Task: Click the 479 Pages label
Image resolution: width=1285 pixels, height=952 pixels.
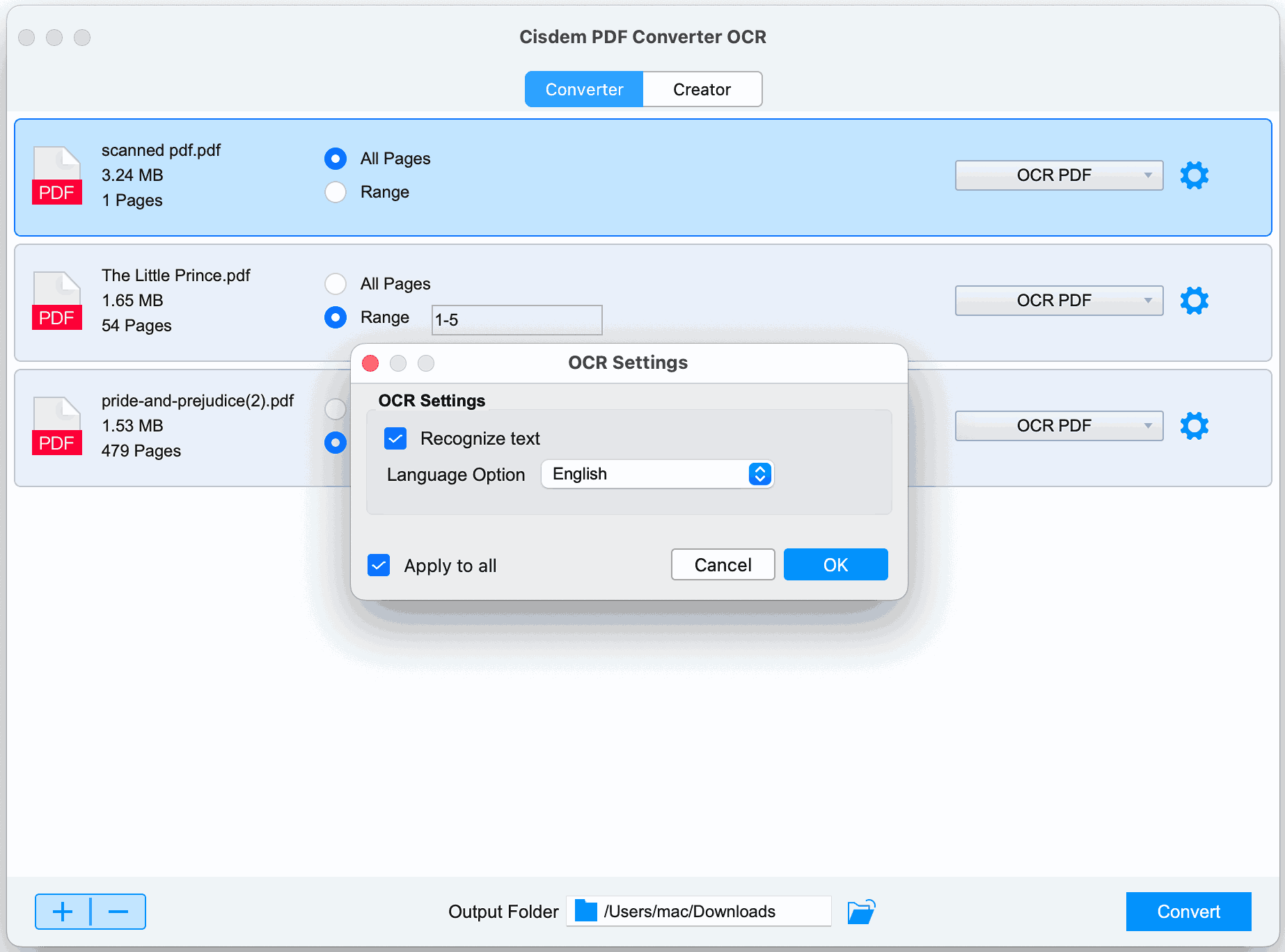Action: 141,451
